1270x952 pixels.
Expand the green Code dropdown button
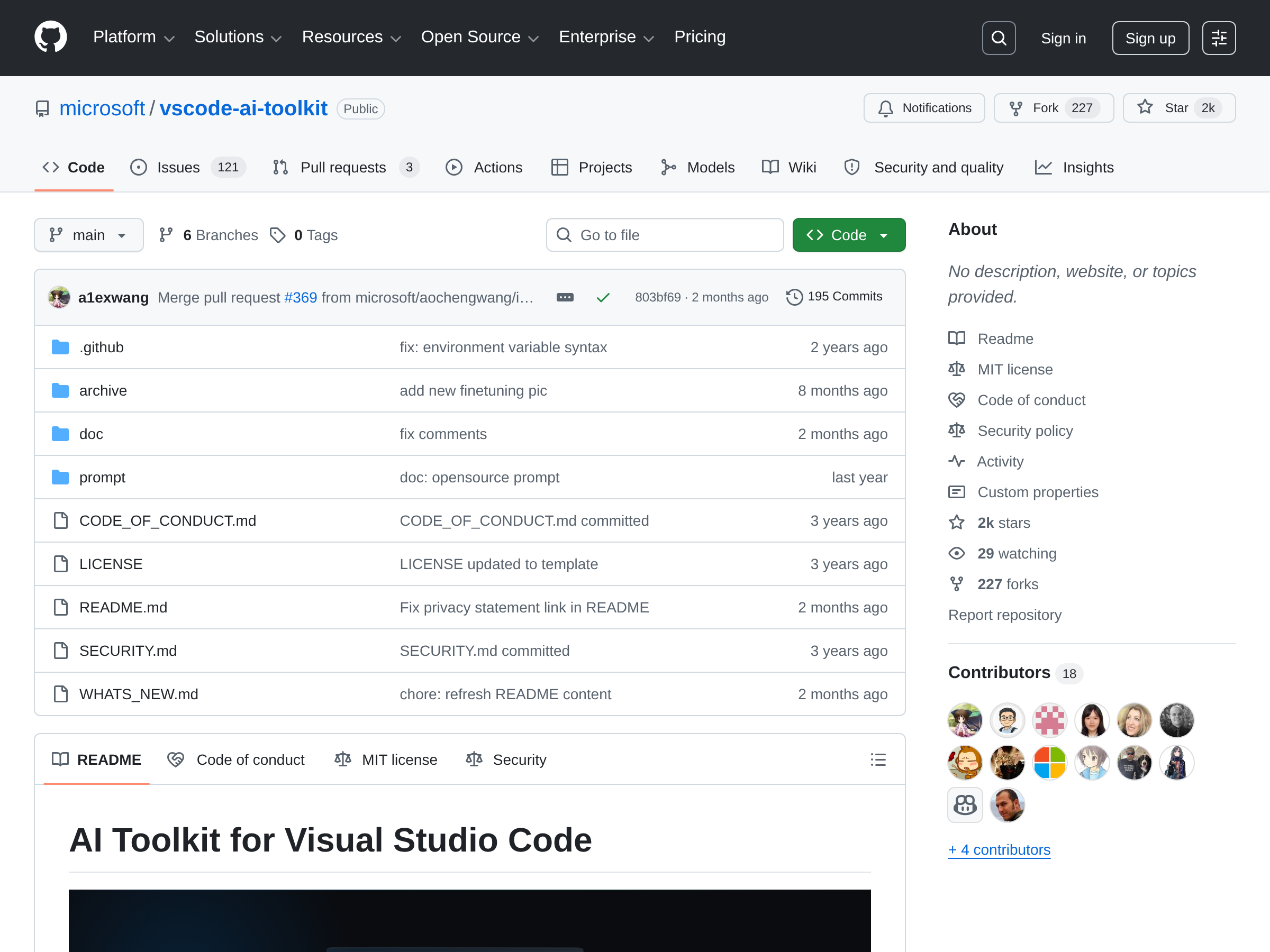[x=849, y=235]
